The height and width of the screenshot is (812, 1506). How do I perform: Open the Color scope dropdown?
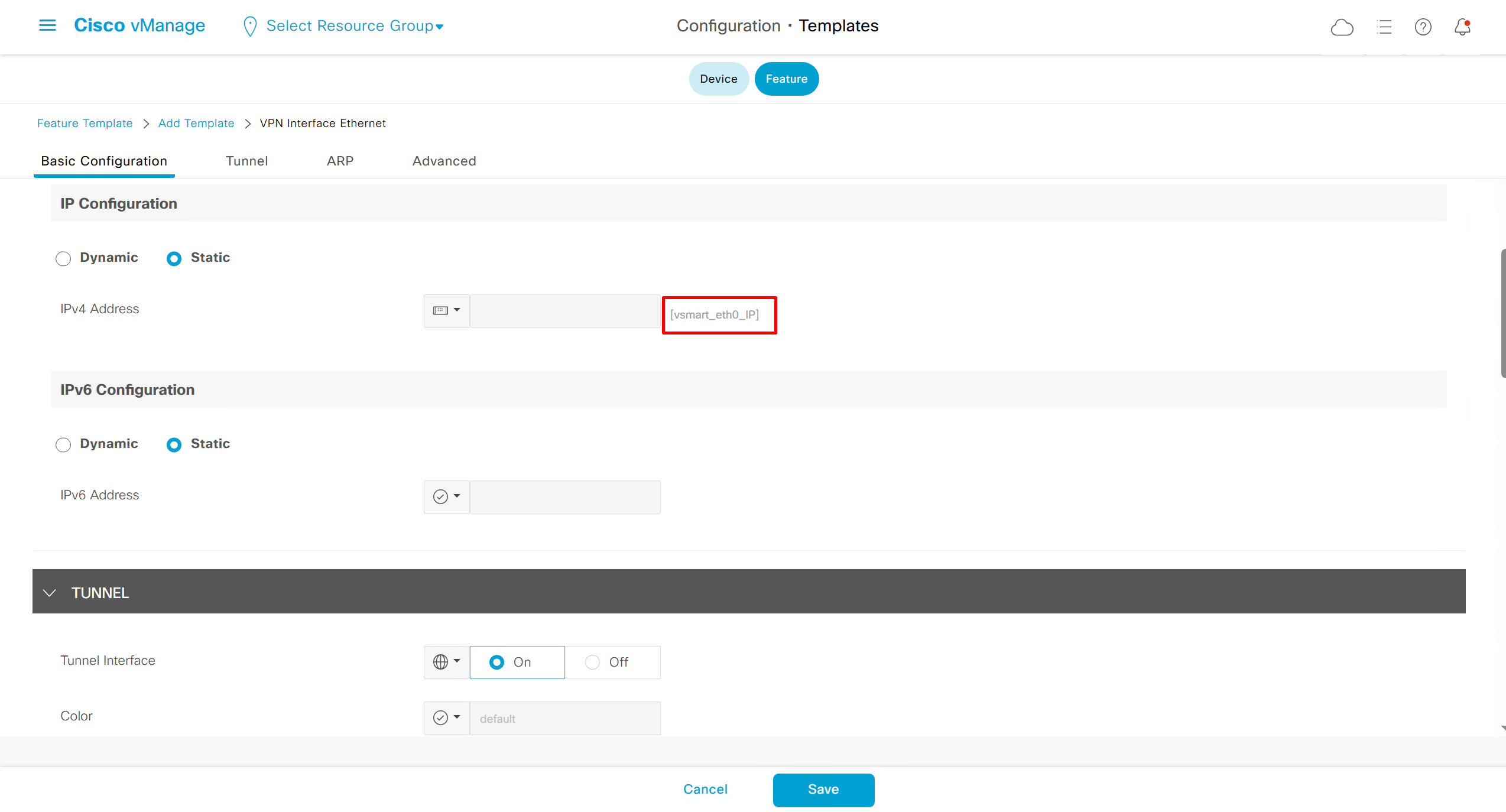(x=446, y=717)
